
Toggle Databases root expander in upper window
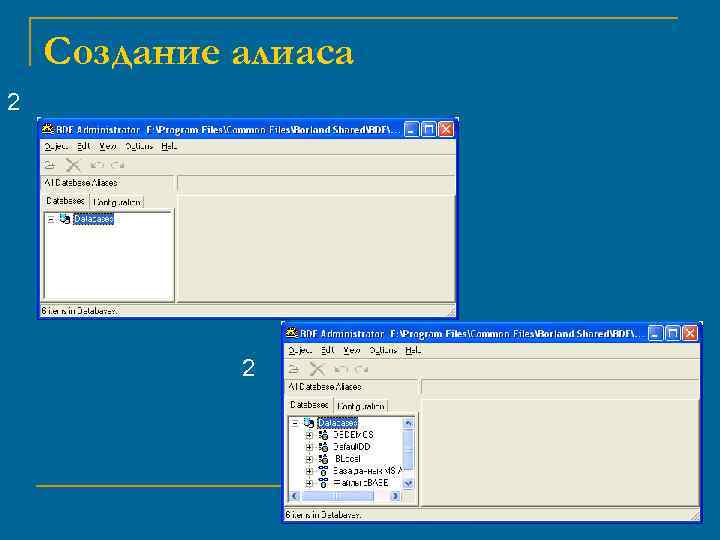51,219
